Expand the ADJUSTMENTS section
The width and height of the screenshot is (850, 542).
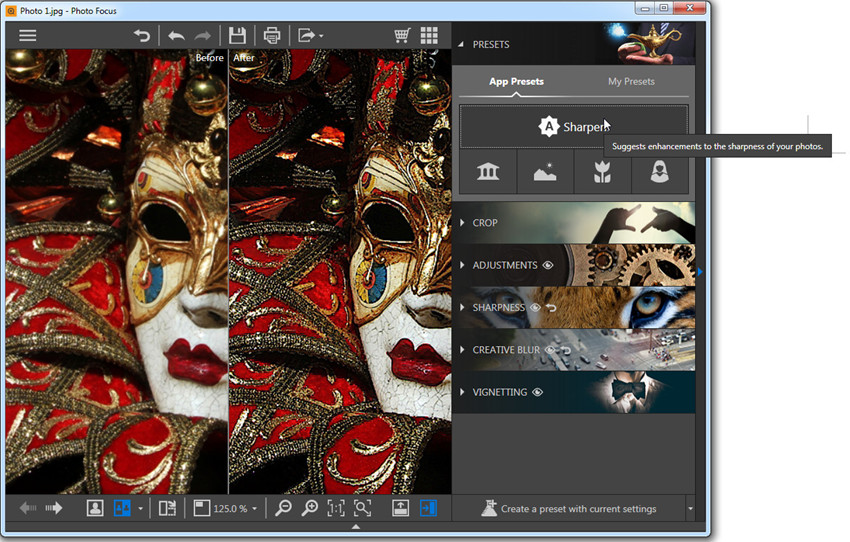[462, 265]
